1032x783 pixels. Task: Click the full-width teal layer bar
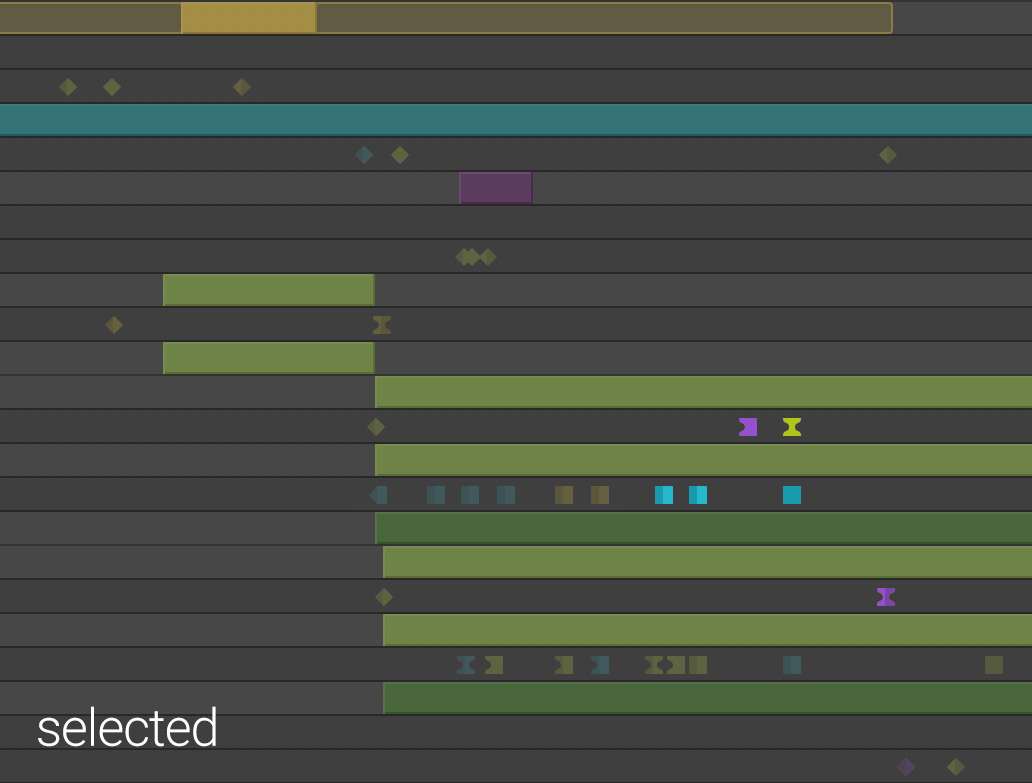click(516, 119)
